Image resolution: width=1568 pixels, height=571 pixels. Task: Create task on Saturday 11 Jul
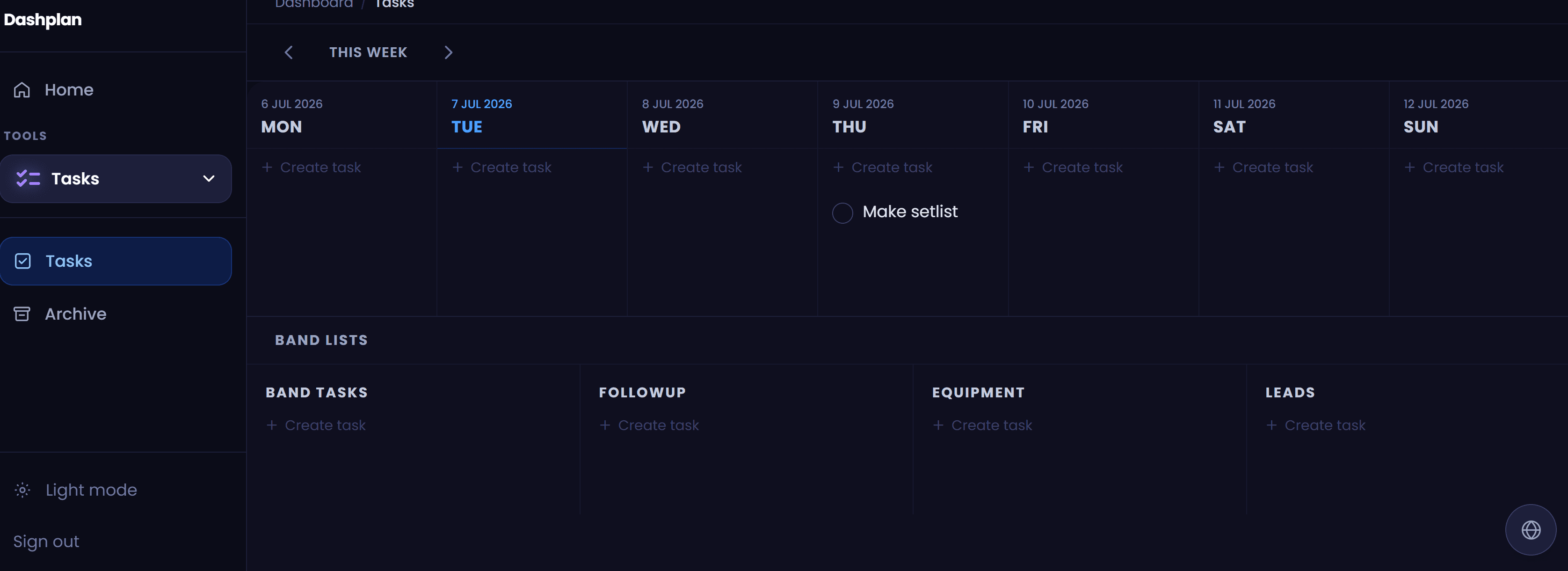pos(1263,167)
